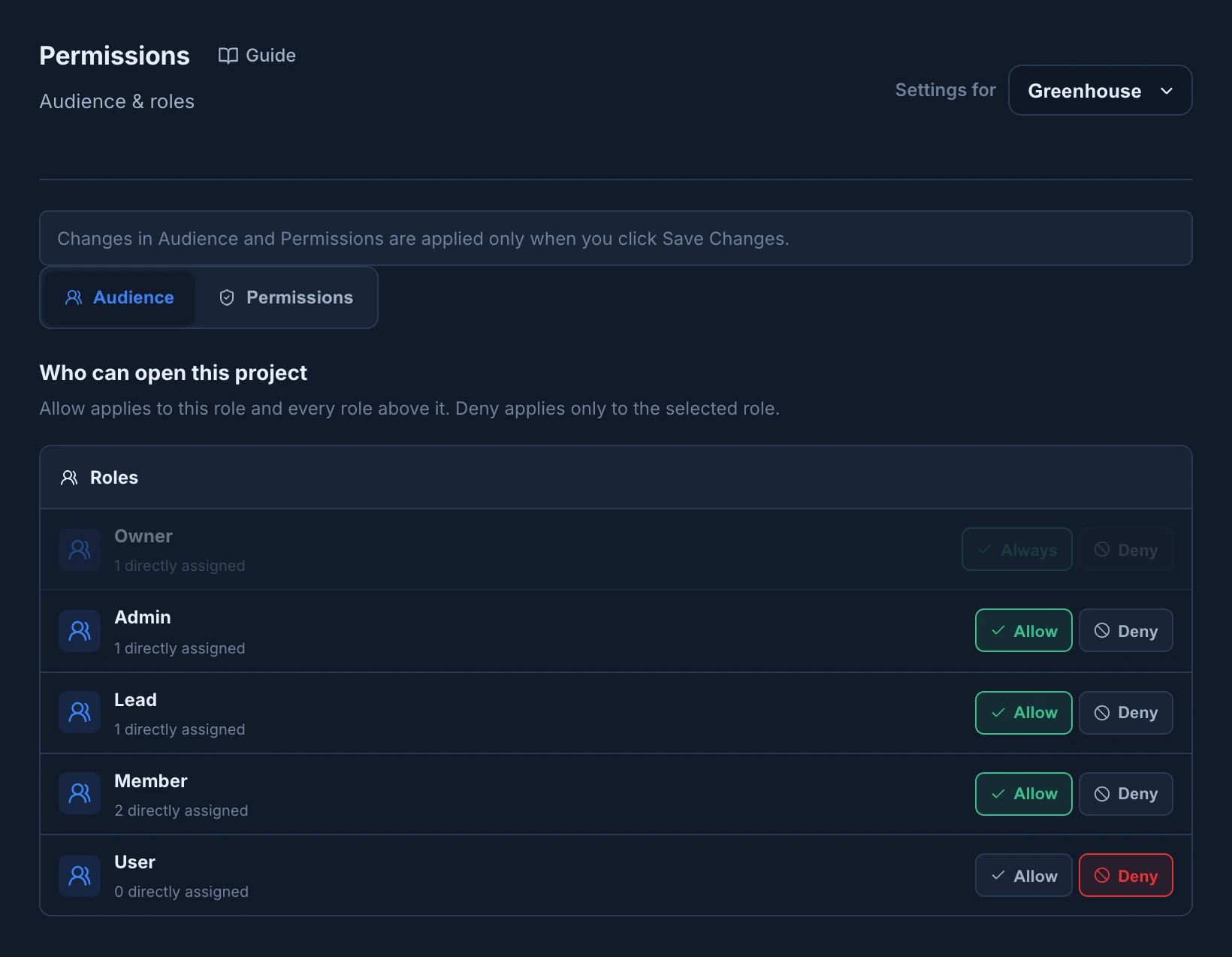
Task: Set Member role to Allow
Action: 1023,794
